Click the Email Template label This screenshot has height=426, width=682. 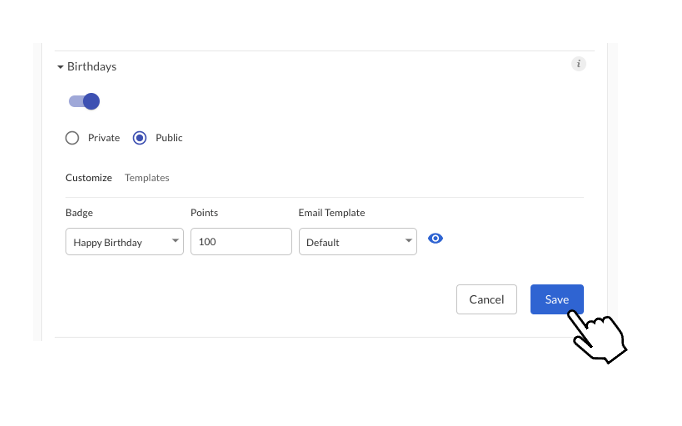(x=331, y=213)
